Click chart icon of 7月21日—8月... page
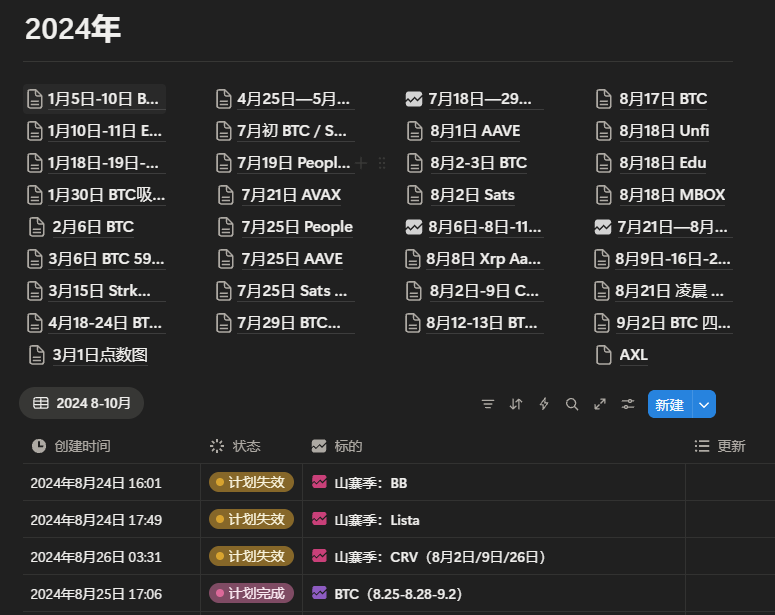Screen dimensions: 775x615 point(603,227)
